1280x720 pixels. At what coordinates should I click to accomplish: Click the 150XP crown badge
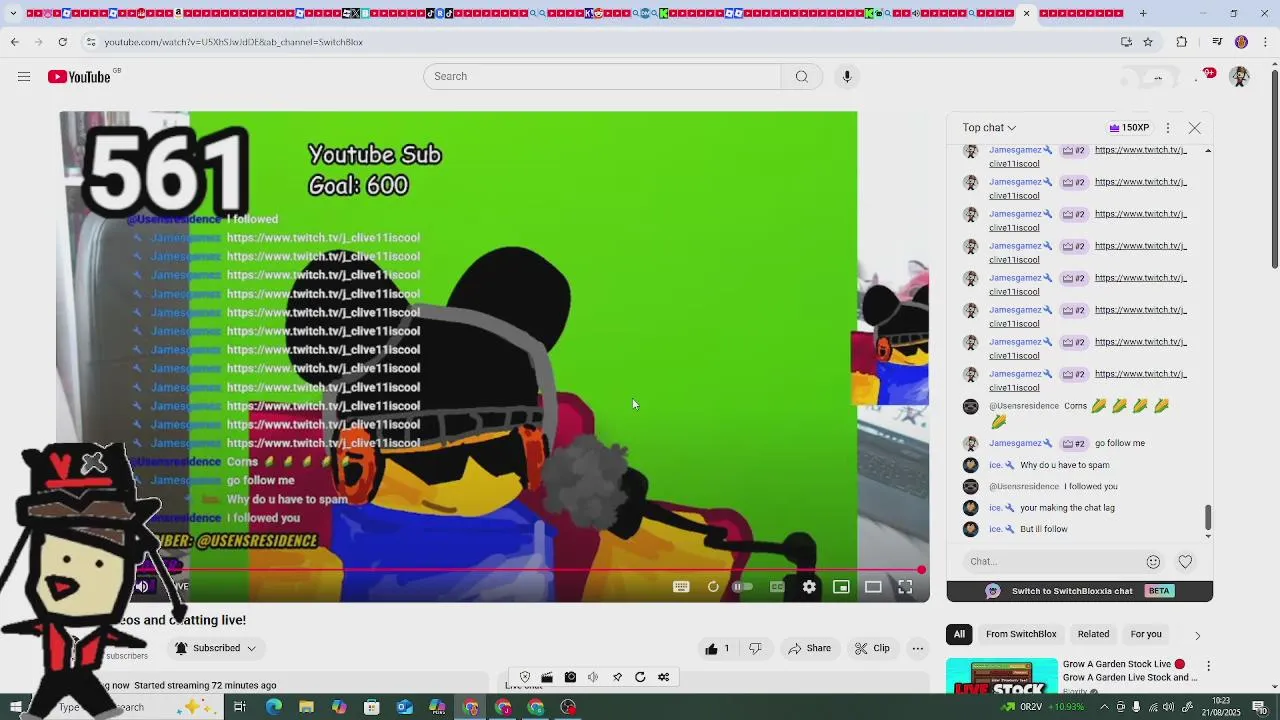(1129, 128)
